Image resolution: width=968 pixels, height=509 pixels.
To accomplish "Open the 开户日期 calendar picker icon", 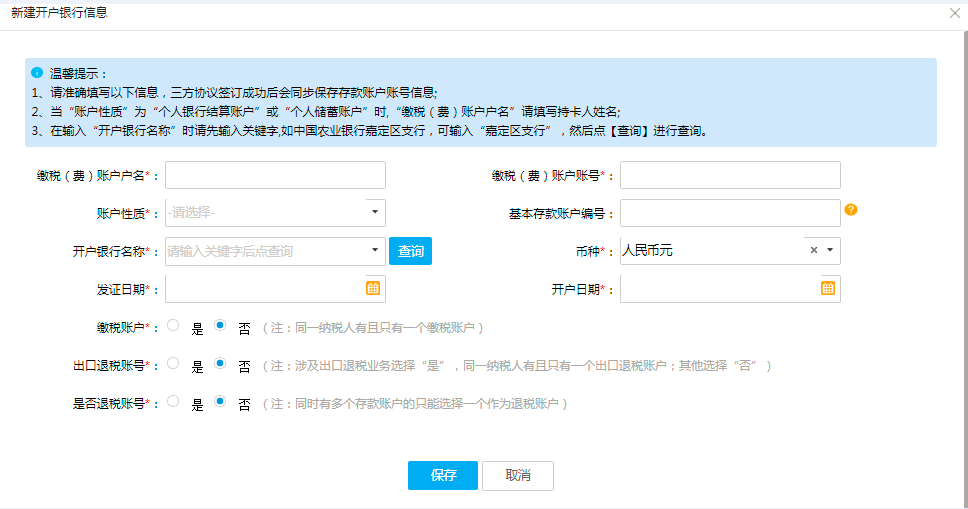I will [828, 288].
